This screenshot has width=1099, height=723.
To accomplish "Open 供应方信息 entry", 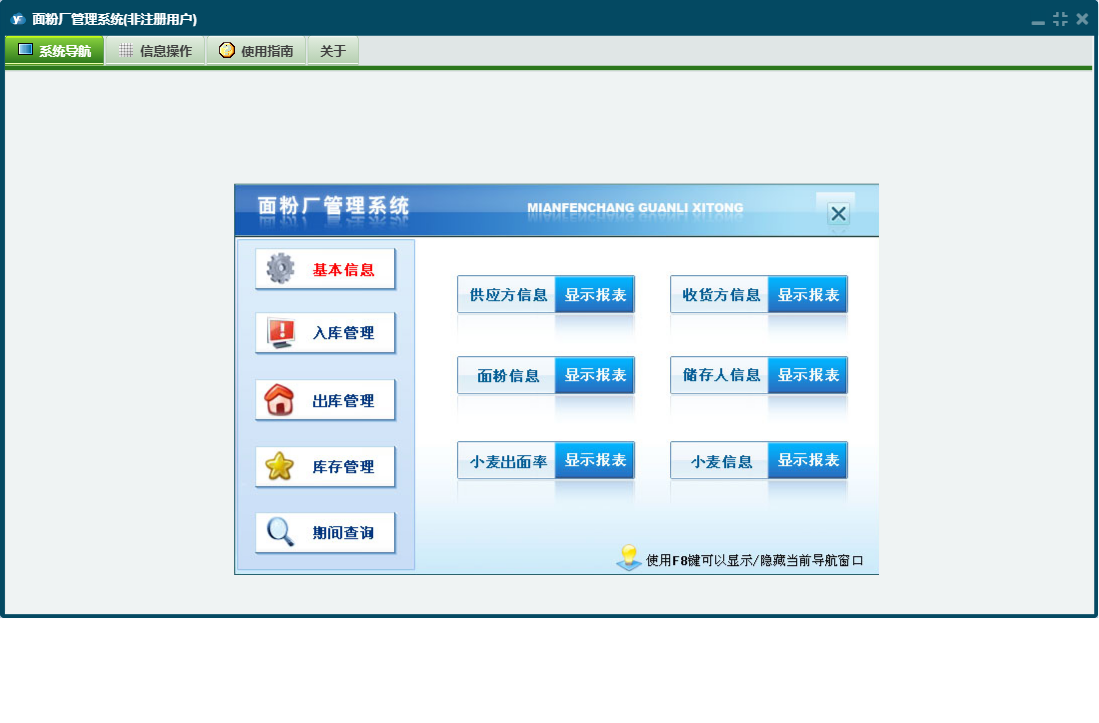I will 507,294.
